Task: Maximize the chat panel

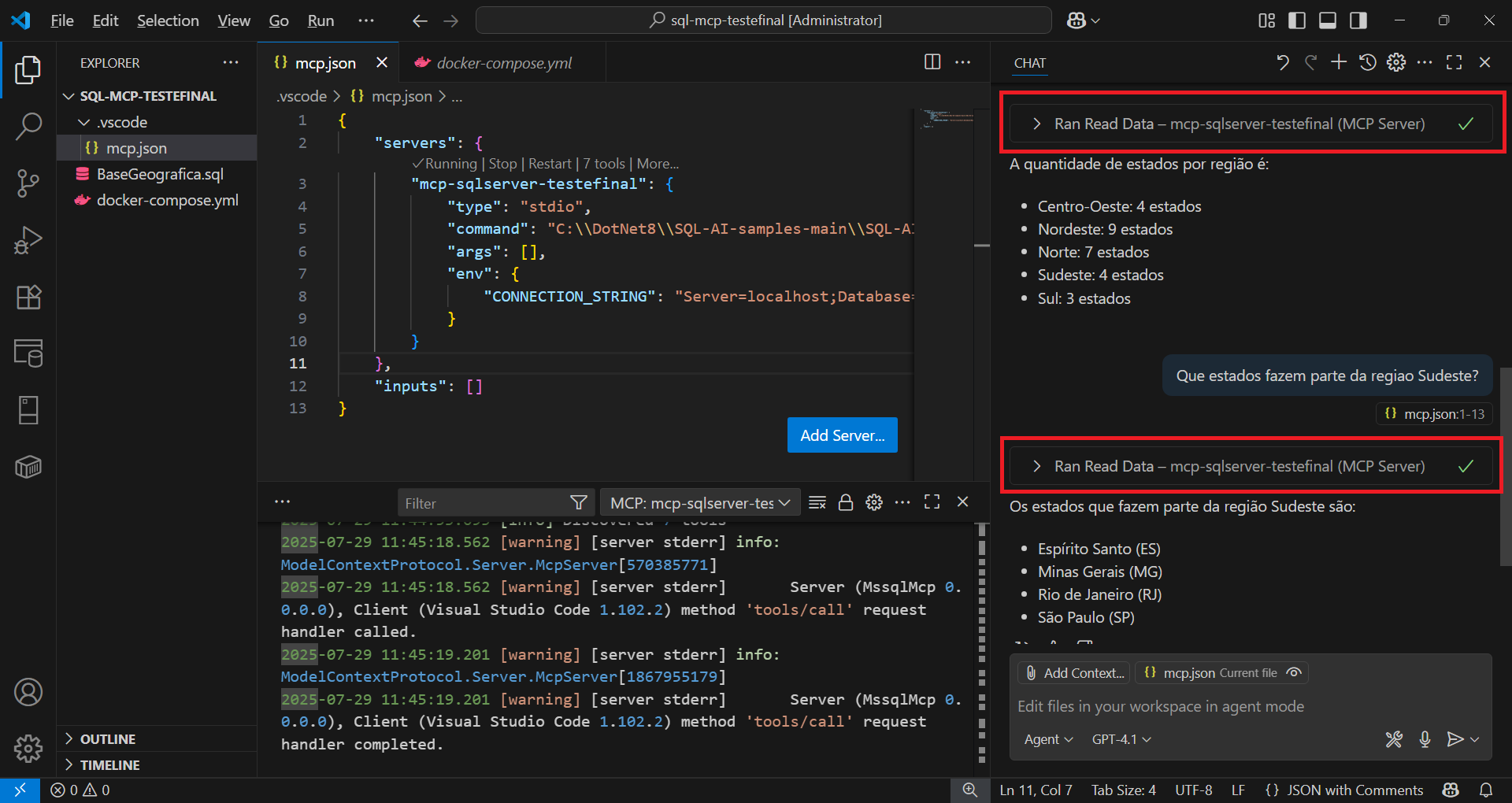Action: point(1455,62)
